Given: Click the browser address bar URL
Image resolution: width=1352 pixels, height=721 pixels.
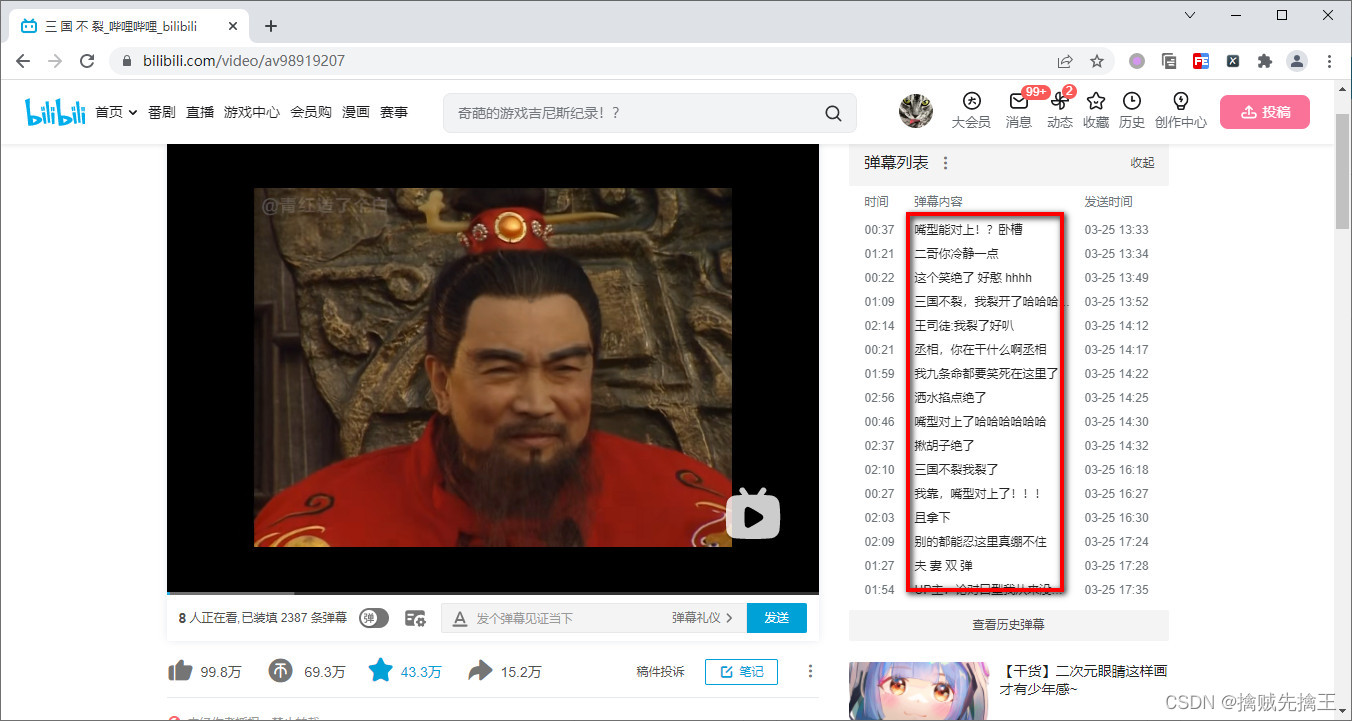Looking at the screenshot, I should click(x=244, y=61).
